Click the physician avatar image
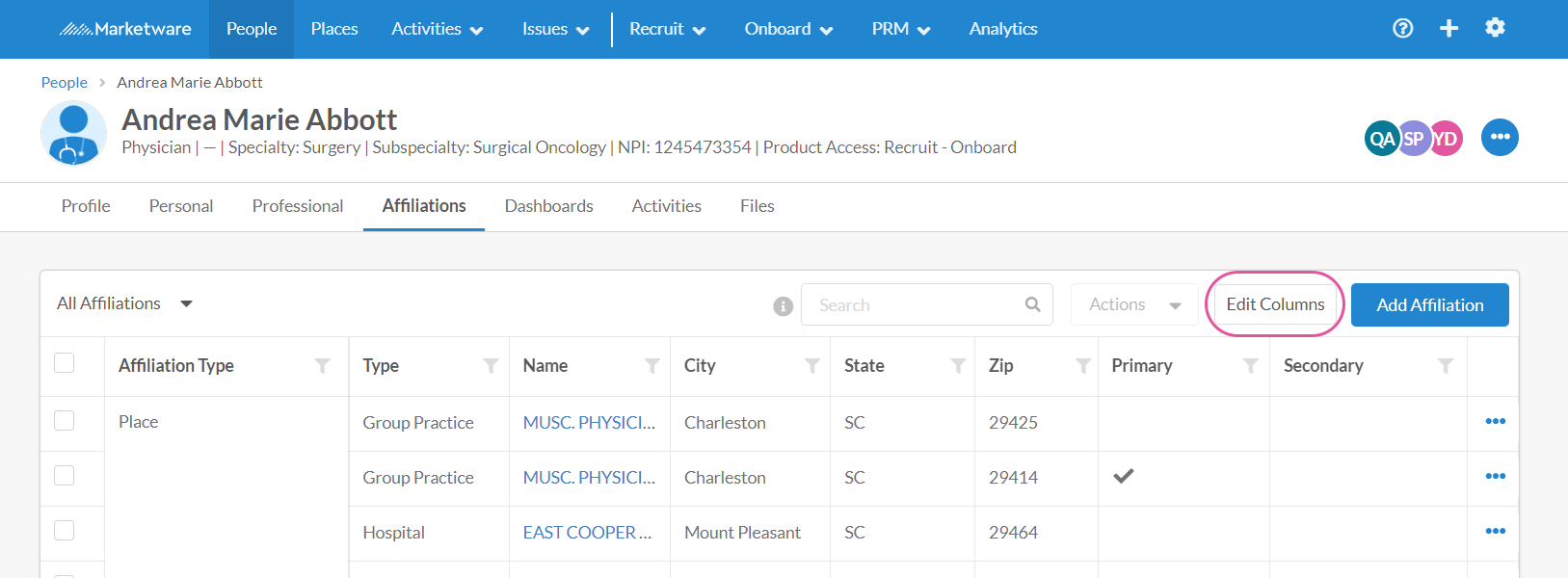Screen dimensions: 1568x578 point(73,133)
